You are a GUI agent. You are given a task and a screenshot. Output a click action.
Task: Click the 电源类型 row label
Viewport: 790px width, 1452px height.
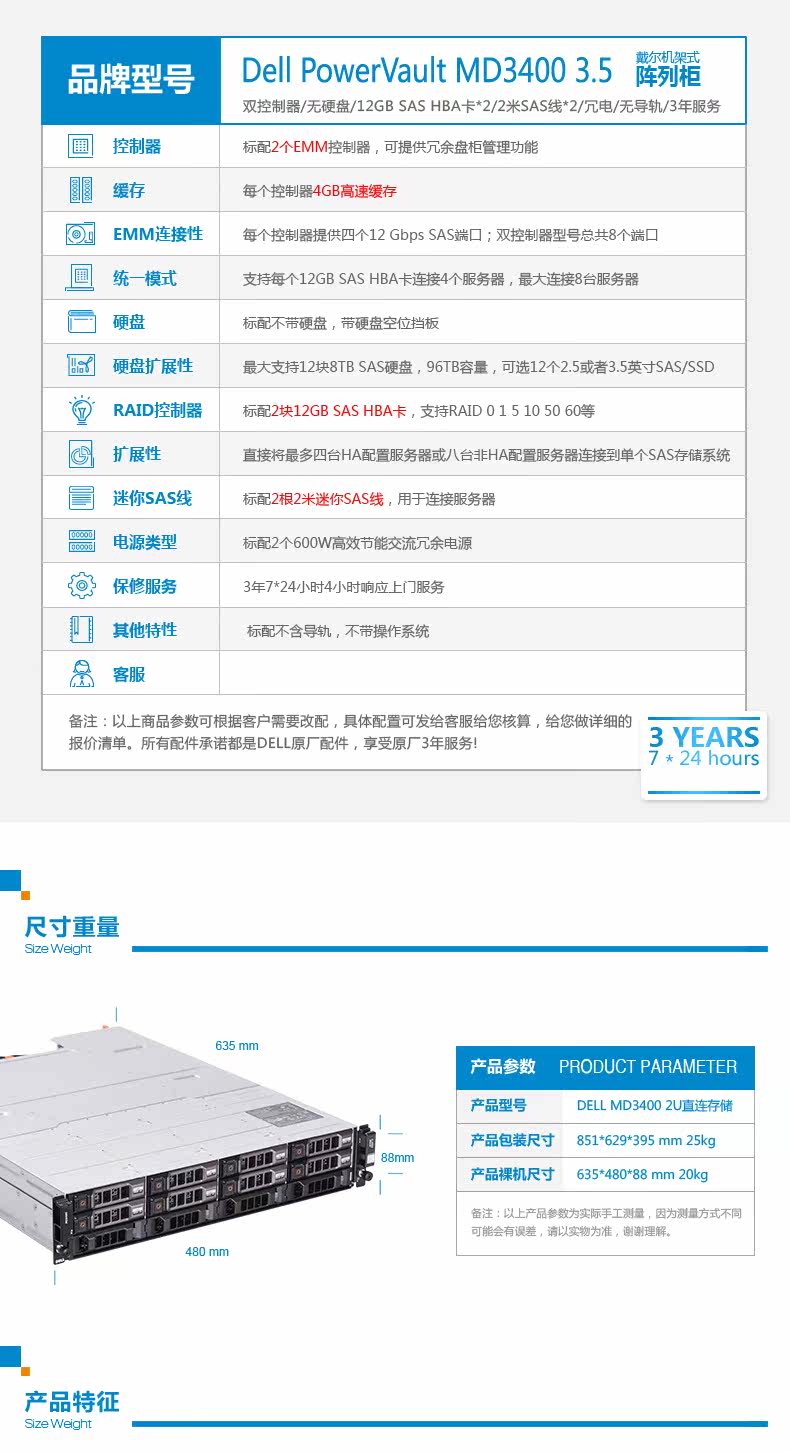[x=145, y=542]
